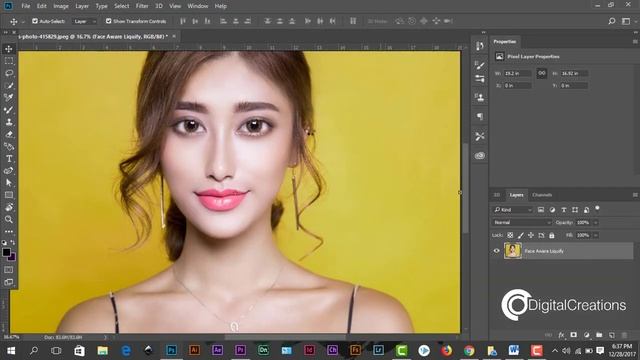Toggle lock all padlock icon
640x360 pixels.
click(x=552, y=235)
